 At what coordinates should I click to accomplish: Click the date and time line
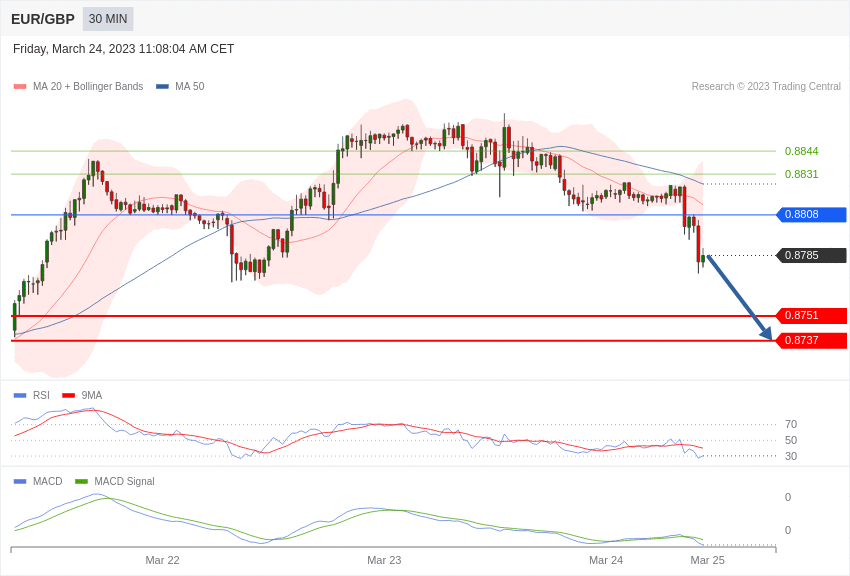point(124,49)
